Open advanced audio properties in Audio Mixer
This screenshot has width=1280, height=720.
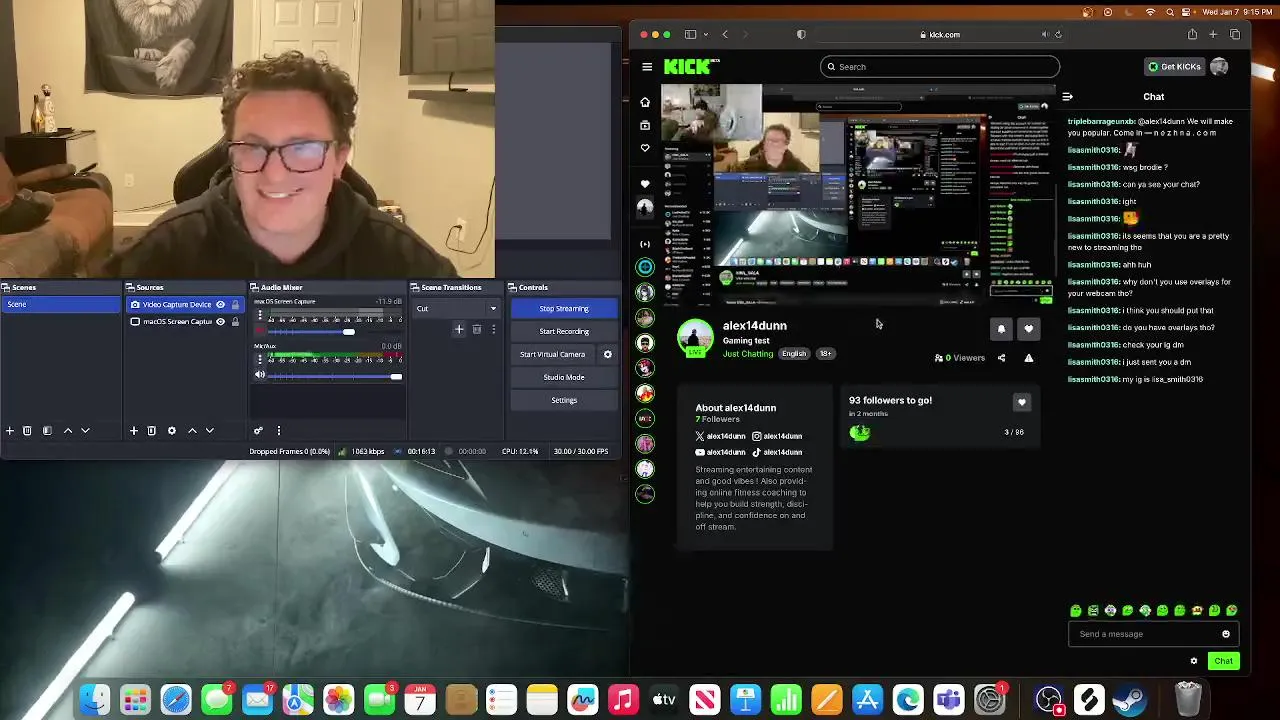258,430
